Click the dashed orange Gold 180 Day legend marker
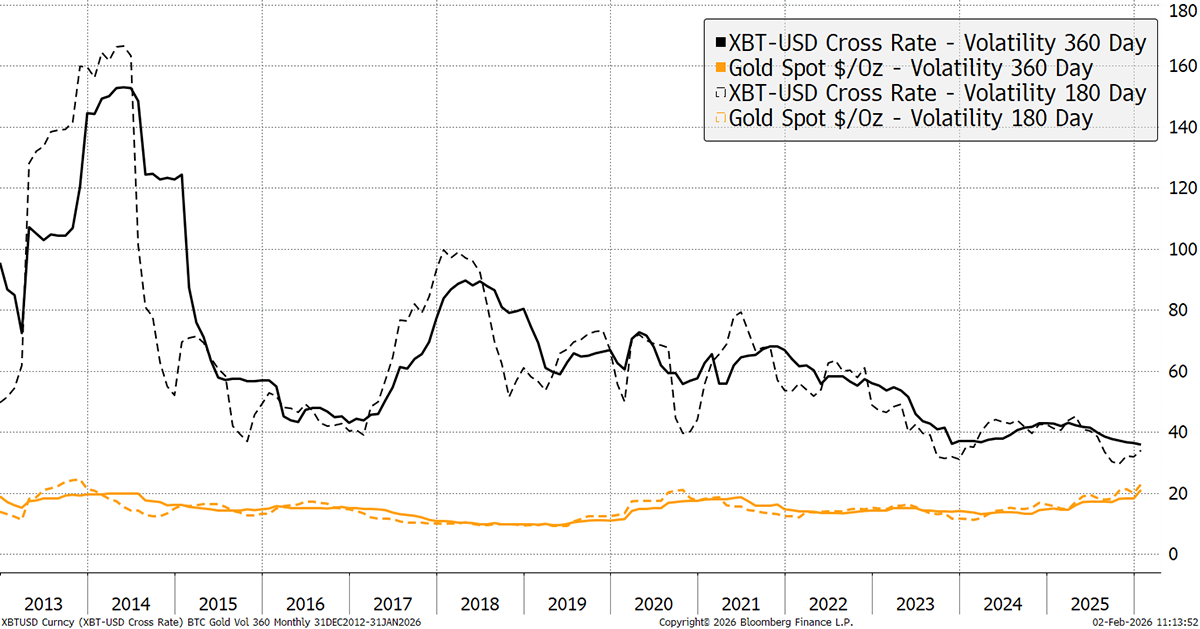The width and height of the screenshot is (1200, 629). [x=721, y=119]
